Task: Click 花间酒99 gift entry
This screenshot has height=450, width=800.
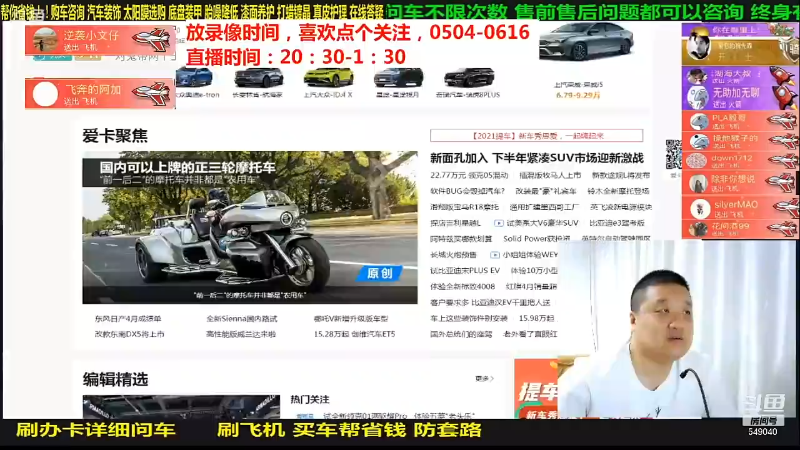Action: (740, 229)
